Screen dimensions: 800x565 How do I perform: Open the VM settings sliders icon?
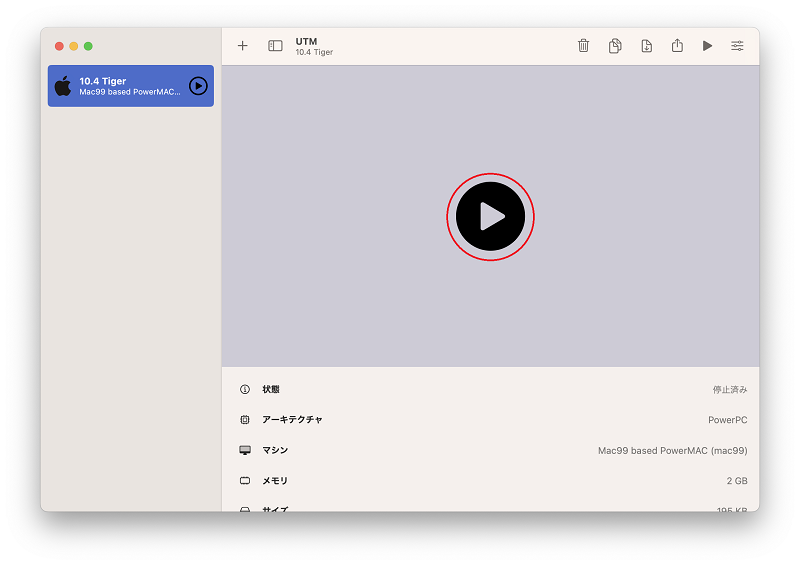point(737,46)
